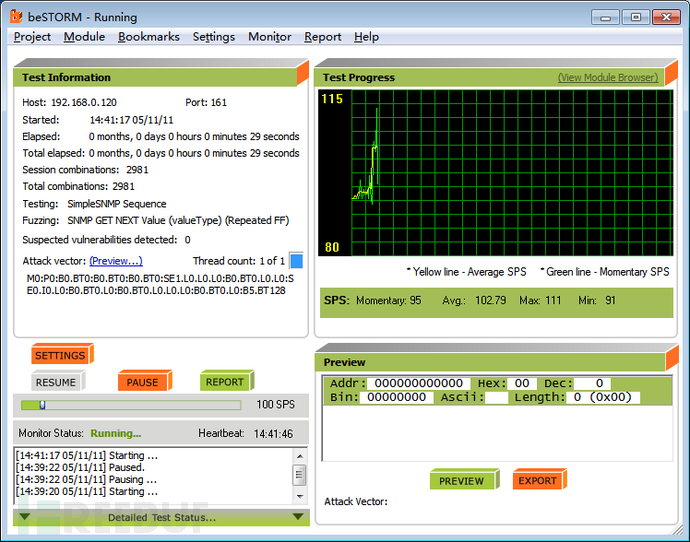Click the Ascii value field

tap(496, 398)
